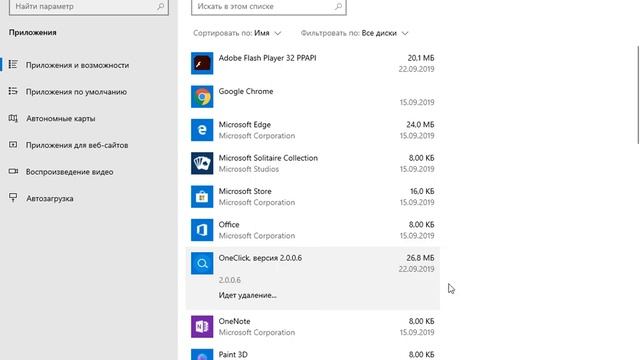Select Adobe Flash Player 32 PPAPI entry
This screenshot has width=640, height=360.
click(267, 58)
